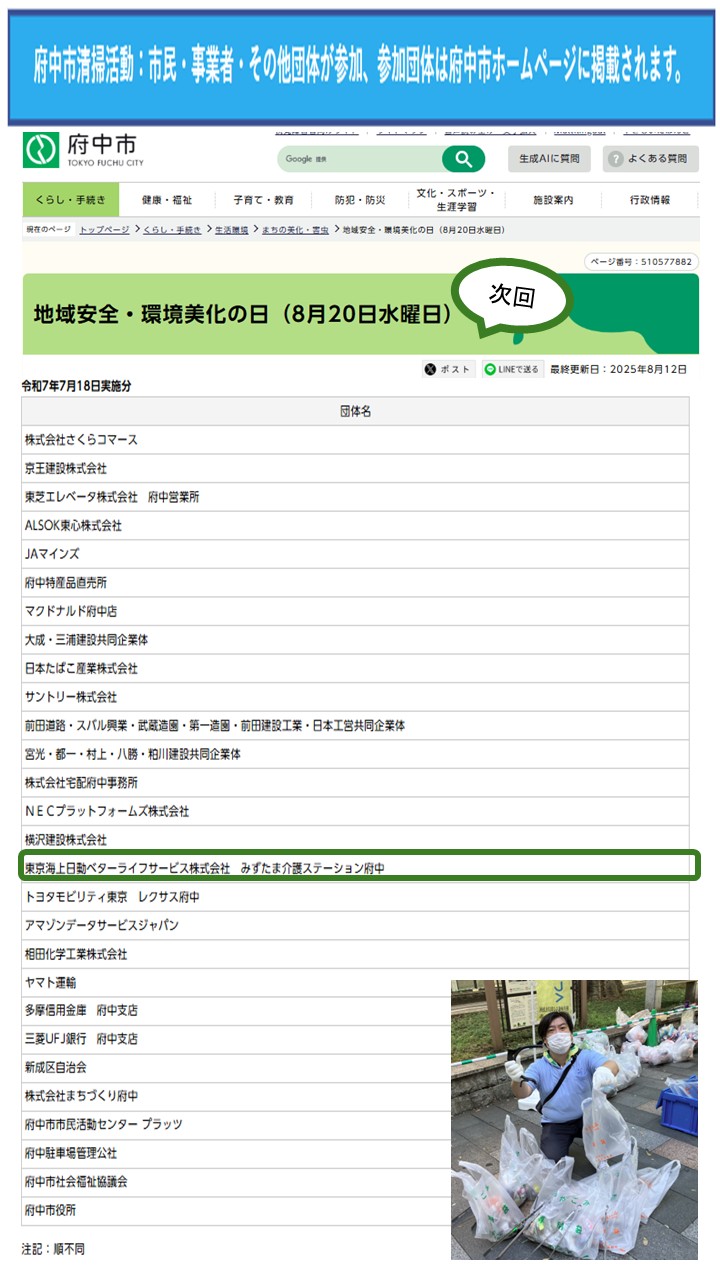Select the 健康・福祉 navigation tab

[x=167, y=199]
